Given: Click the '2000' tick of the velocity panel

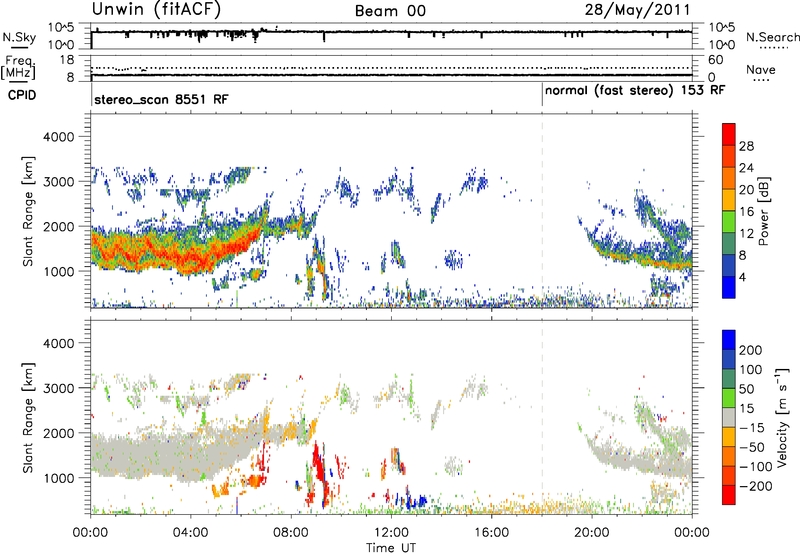Looking at the screenshot, I should (x=58, y=433).
